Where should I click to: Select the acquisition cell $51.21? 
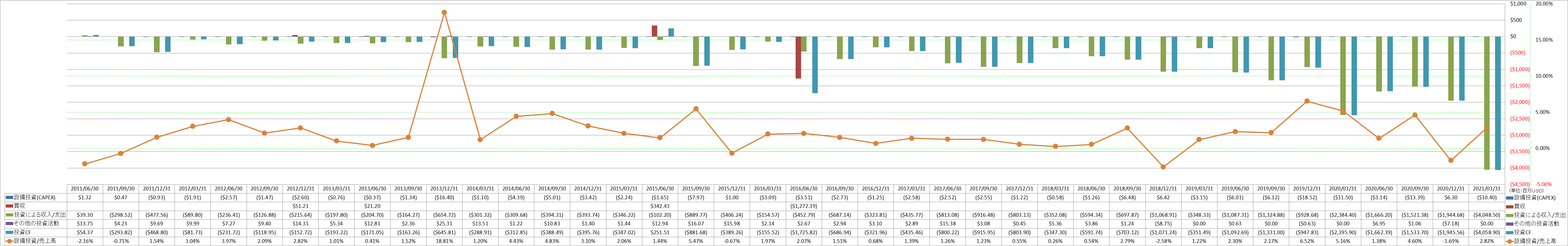point(301,206)
